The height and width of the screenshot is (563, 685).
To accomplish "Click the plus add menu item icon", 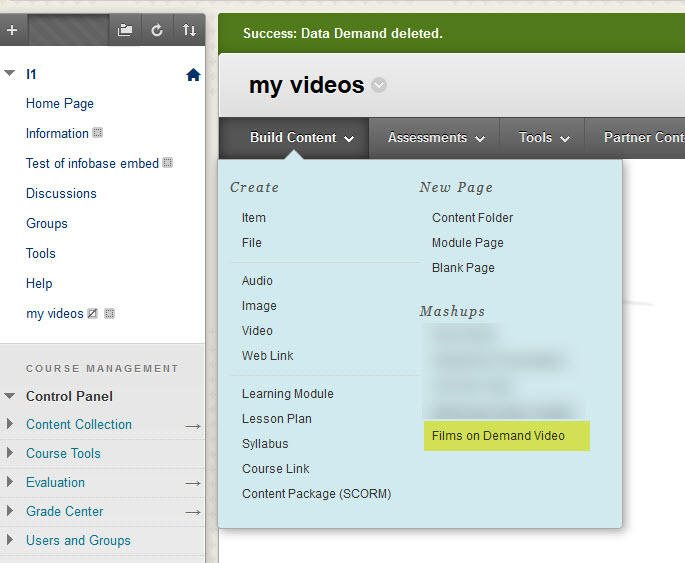I will pos(12,30).
